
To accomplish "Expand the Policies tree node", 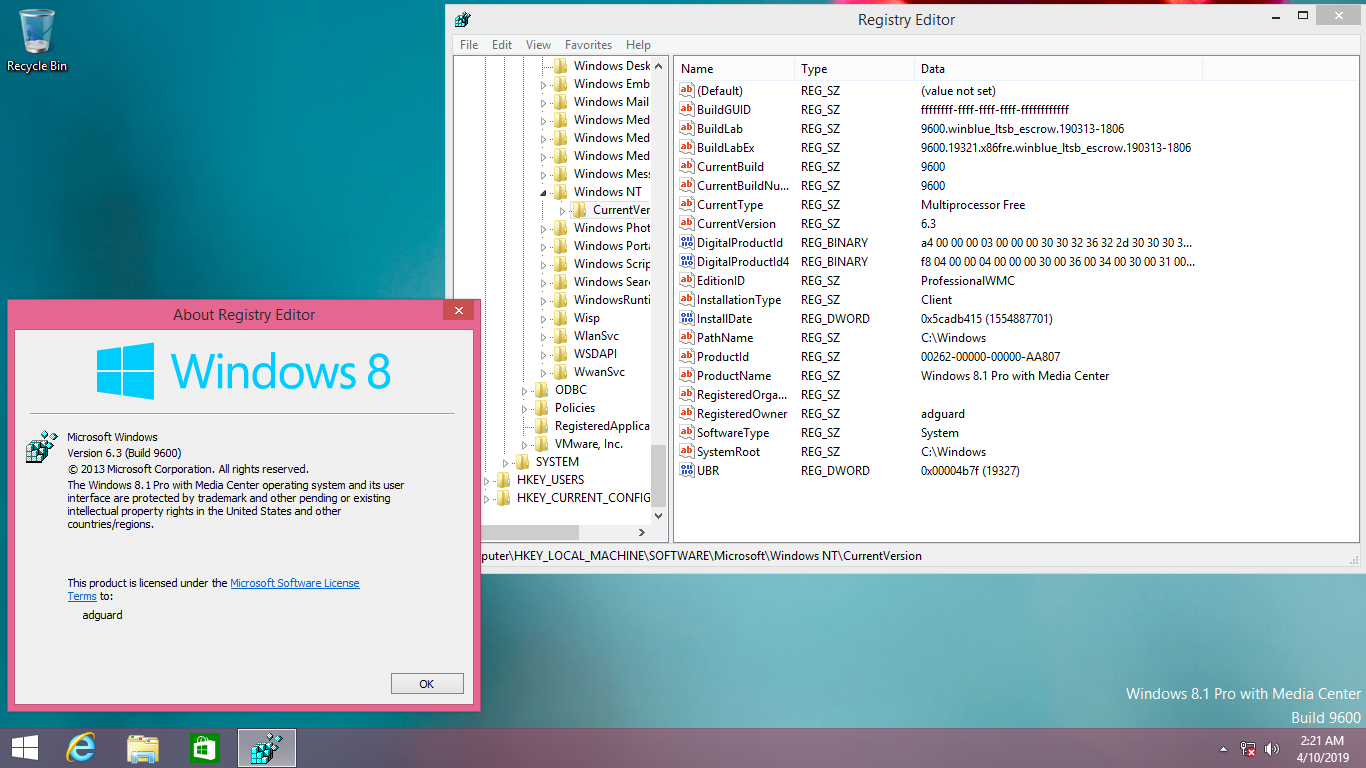I will (525, 408).
